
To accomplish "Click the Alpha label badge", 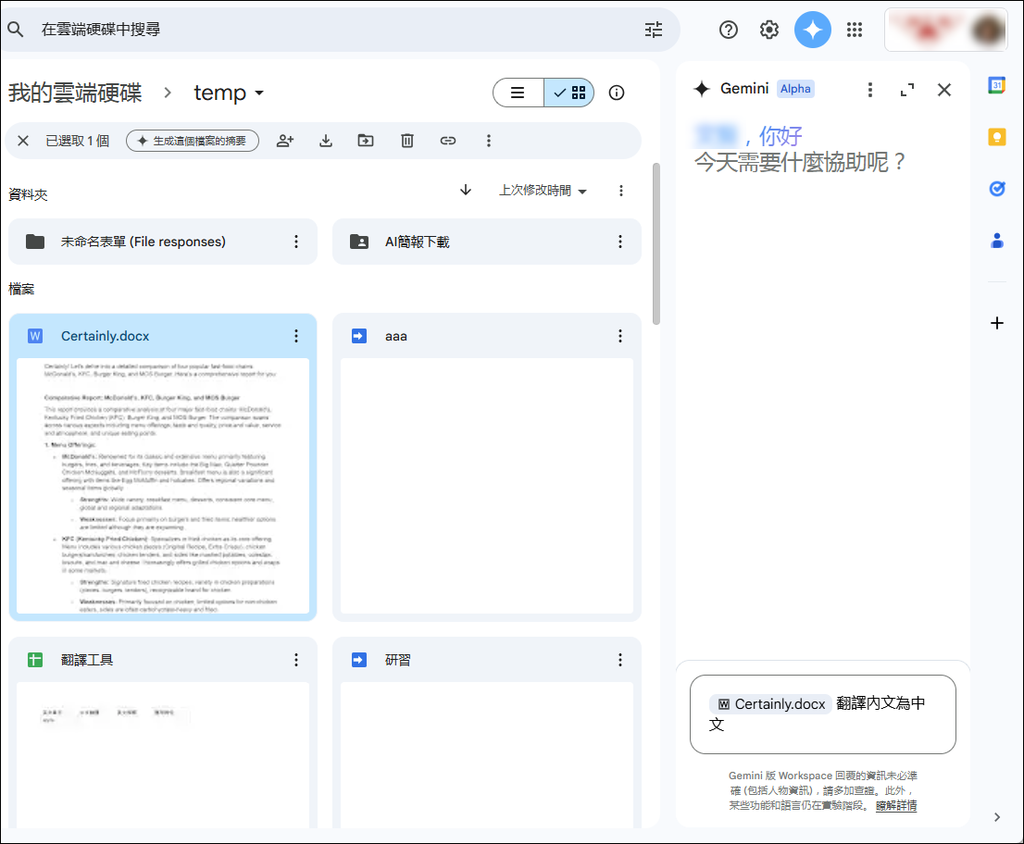I will click(795, 89).
